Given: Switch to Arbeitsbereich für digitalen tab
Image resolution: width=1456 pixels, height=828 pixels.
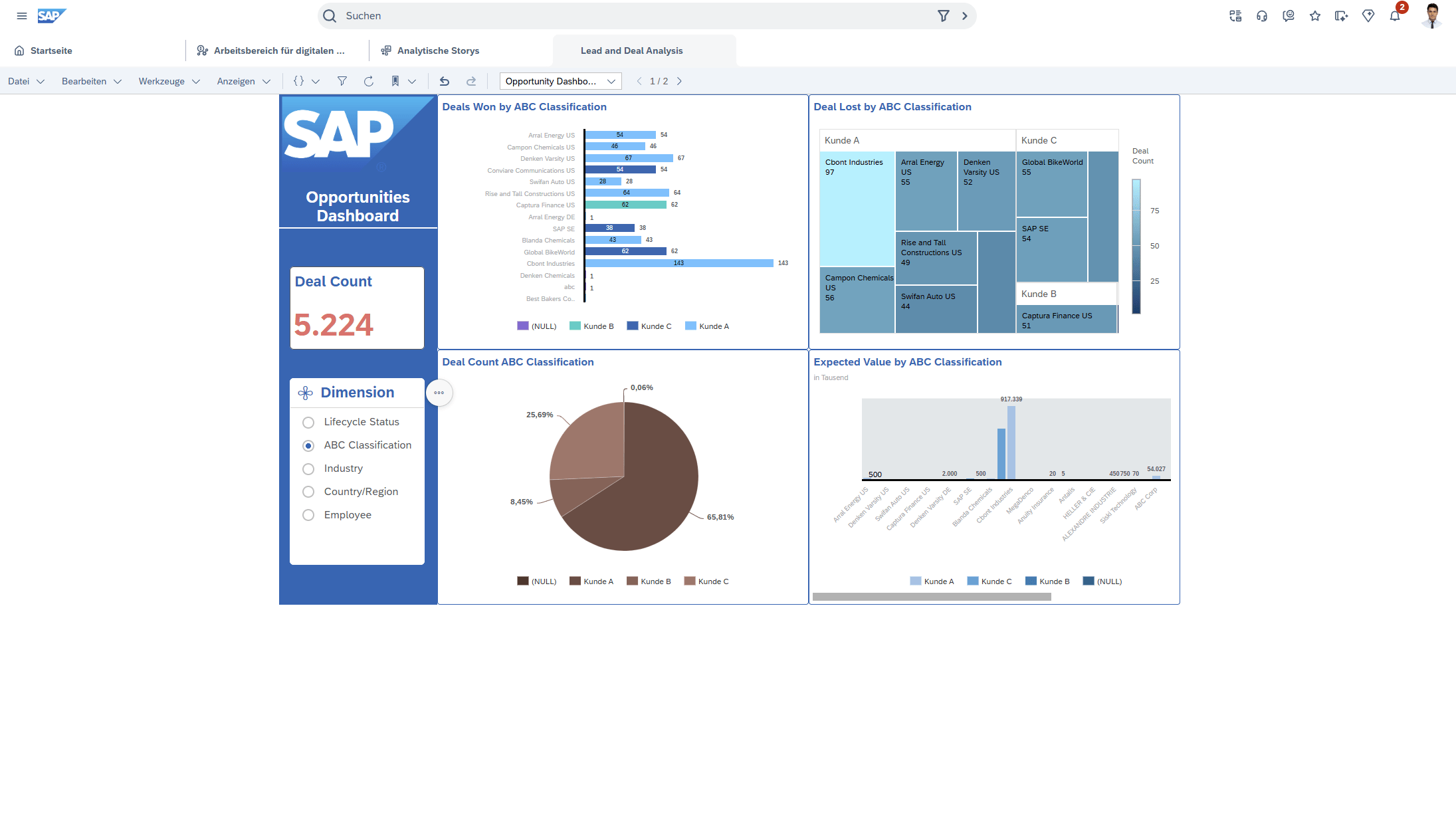Looking at the screenshot, I should (x=278, y=51).
